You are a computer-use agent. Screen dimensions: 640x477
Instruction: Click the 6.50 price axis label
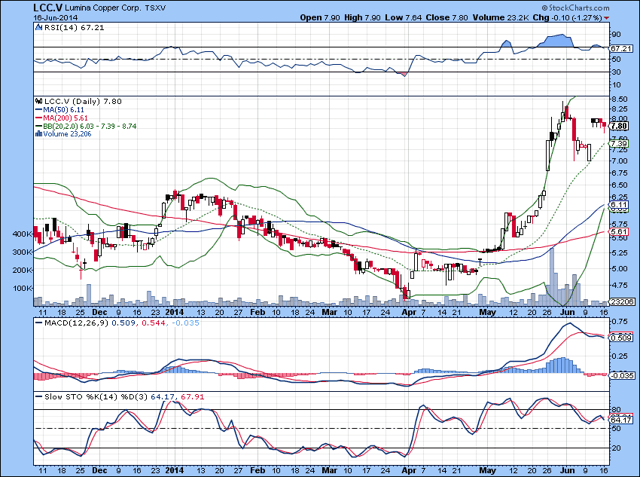pyautogui.click(x=620, y=185)
